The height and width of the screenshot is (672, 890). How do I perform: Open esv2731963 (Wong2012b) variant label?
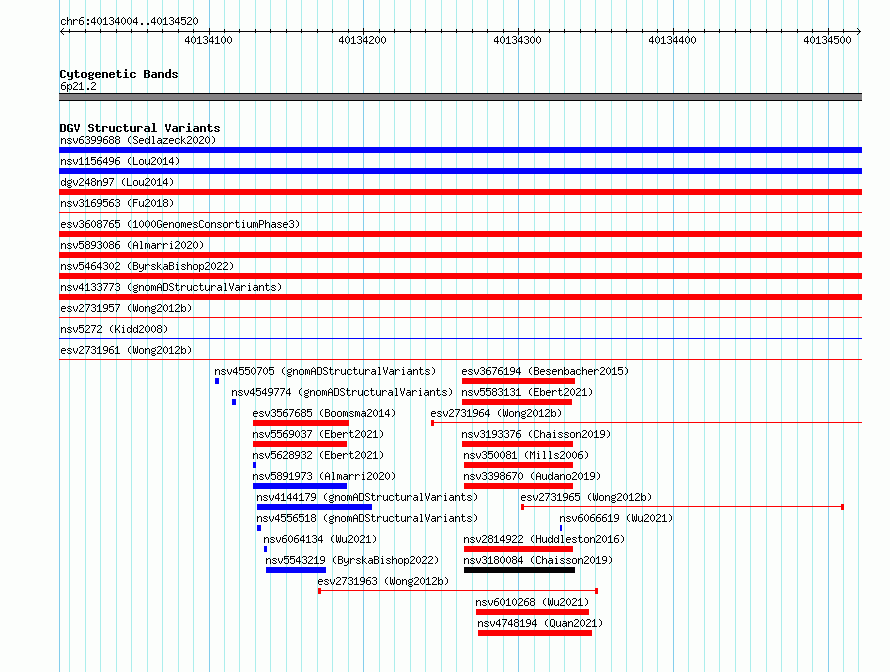[383, 581]
